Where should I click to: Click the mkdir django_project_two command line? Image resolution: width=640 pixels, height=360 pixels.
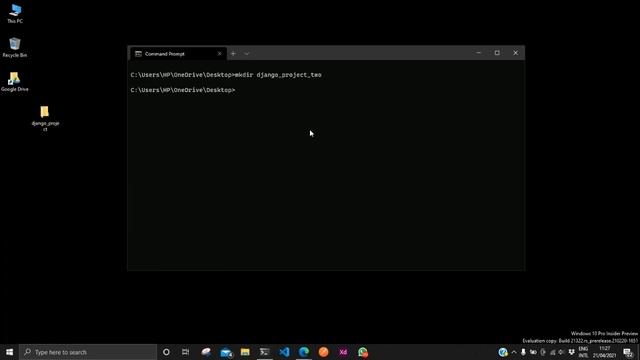226,75
